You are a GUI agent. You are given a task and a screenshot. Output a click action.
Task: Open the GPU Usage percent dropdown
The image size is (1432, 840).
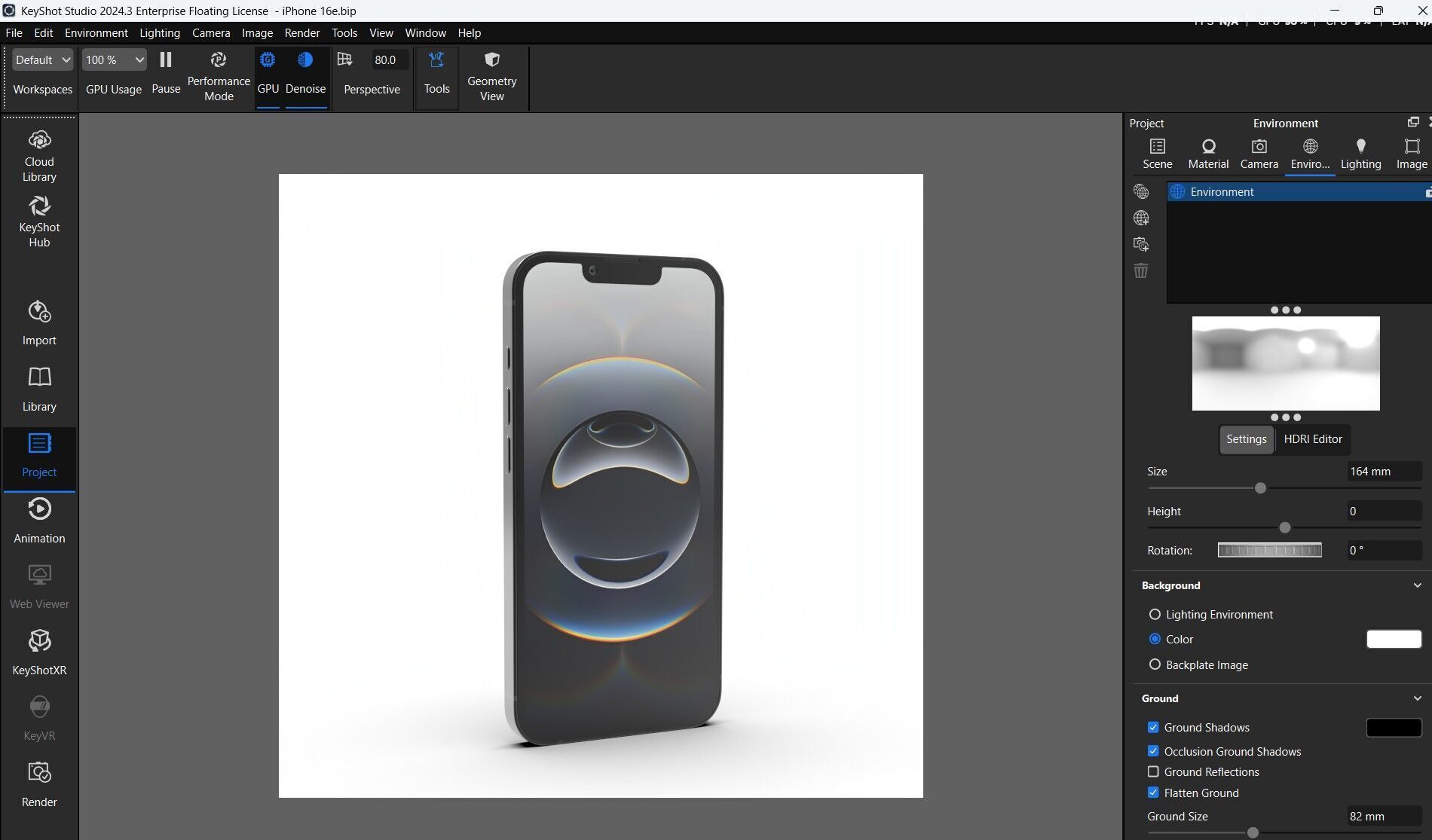click(x=114, y=60)
